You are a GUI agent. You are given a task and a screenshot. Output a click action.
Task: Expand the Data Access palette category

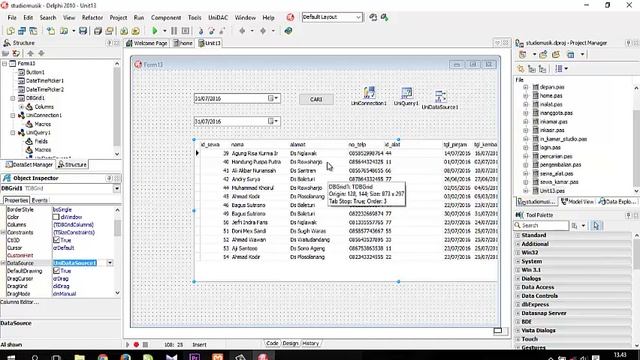[x=518, y=287]
